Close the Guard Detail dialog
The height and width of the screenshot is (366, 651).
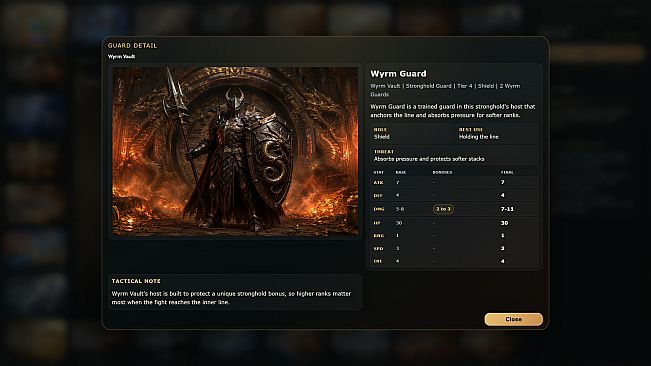click(x=514, y=319)
